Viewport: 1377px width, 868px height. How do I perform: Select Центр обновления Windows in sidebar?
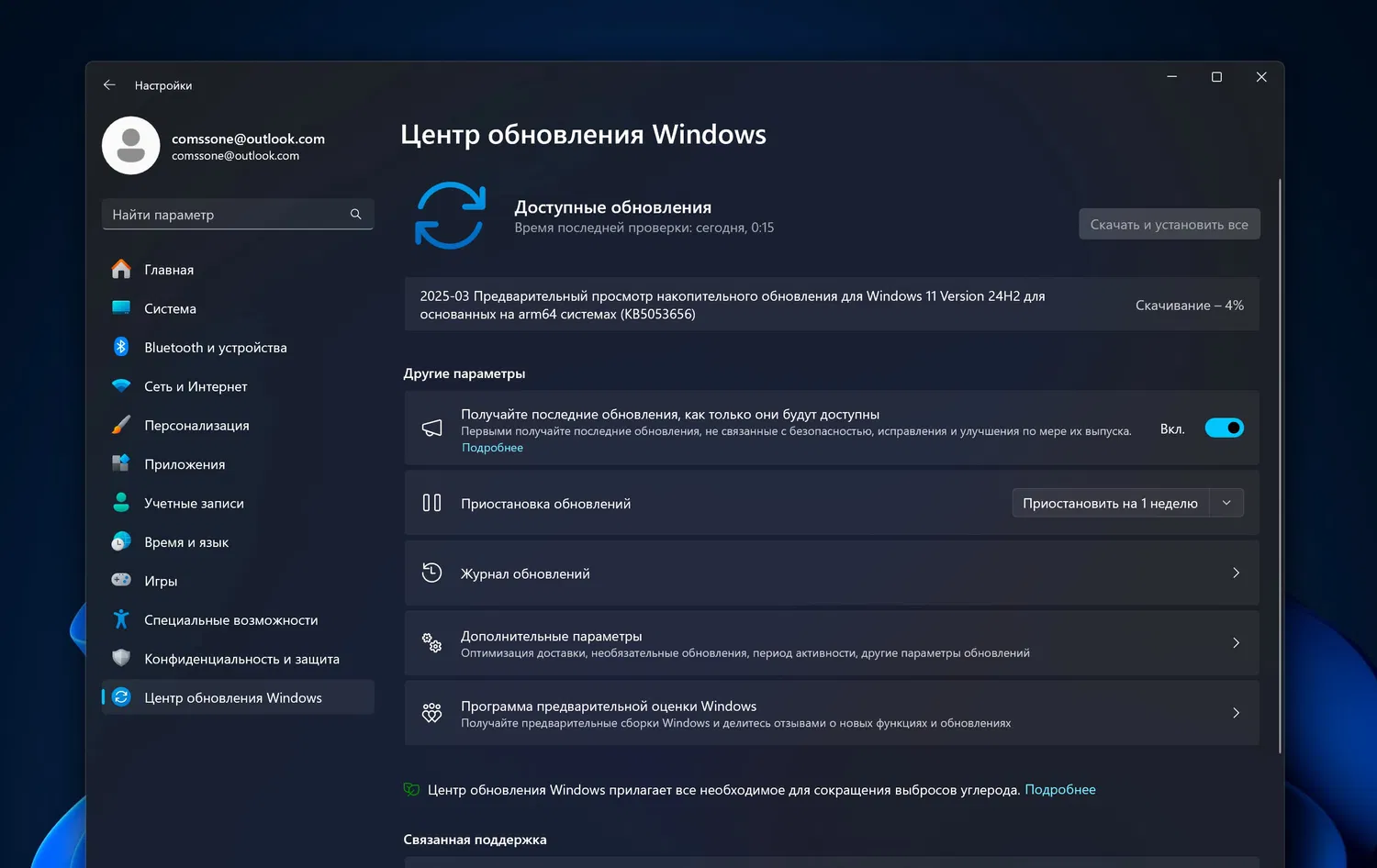click(238, 697)
